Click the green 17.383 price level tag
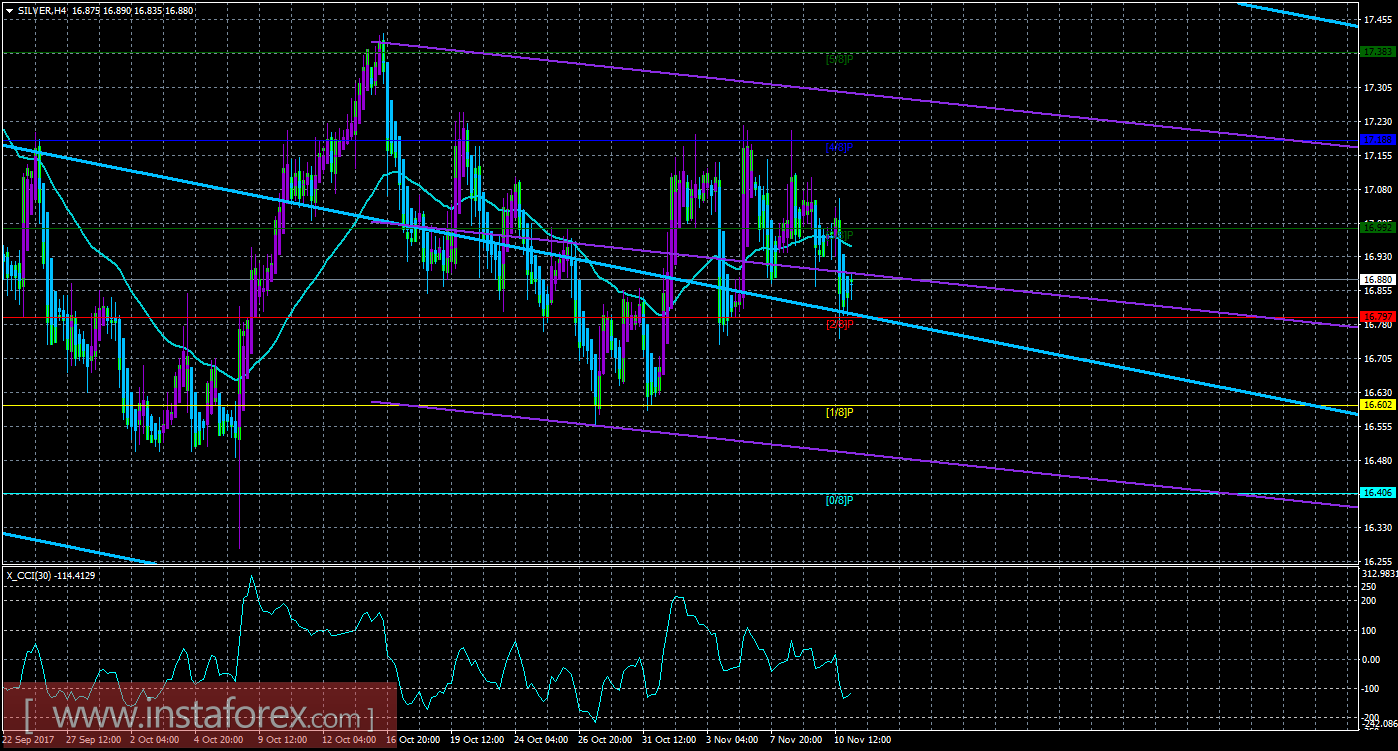Viewport: 1398px width, 751px height. click(1377, 51)
